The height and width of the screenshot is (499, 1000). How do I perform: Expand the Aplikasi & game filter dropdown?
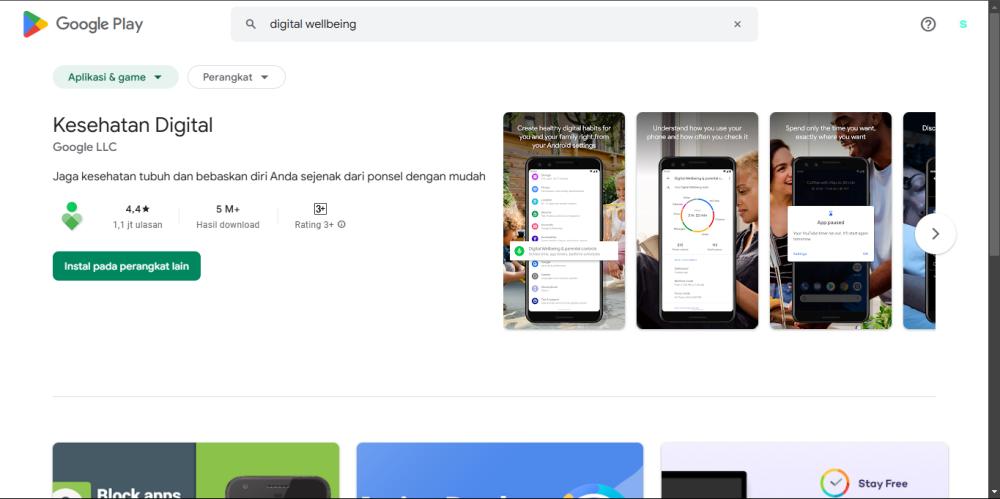click(x=115, y=77)
